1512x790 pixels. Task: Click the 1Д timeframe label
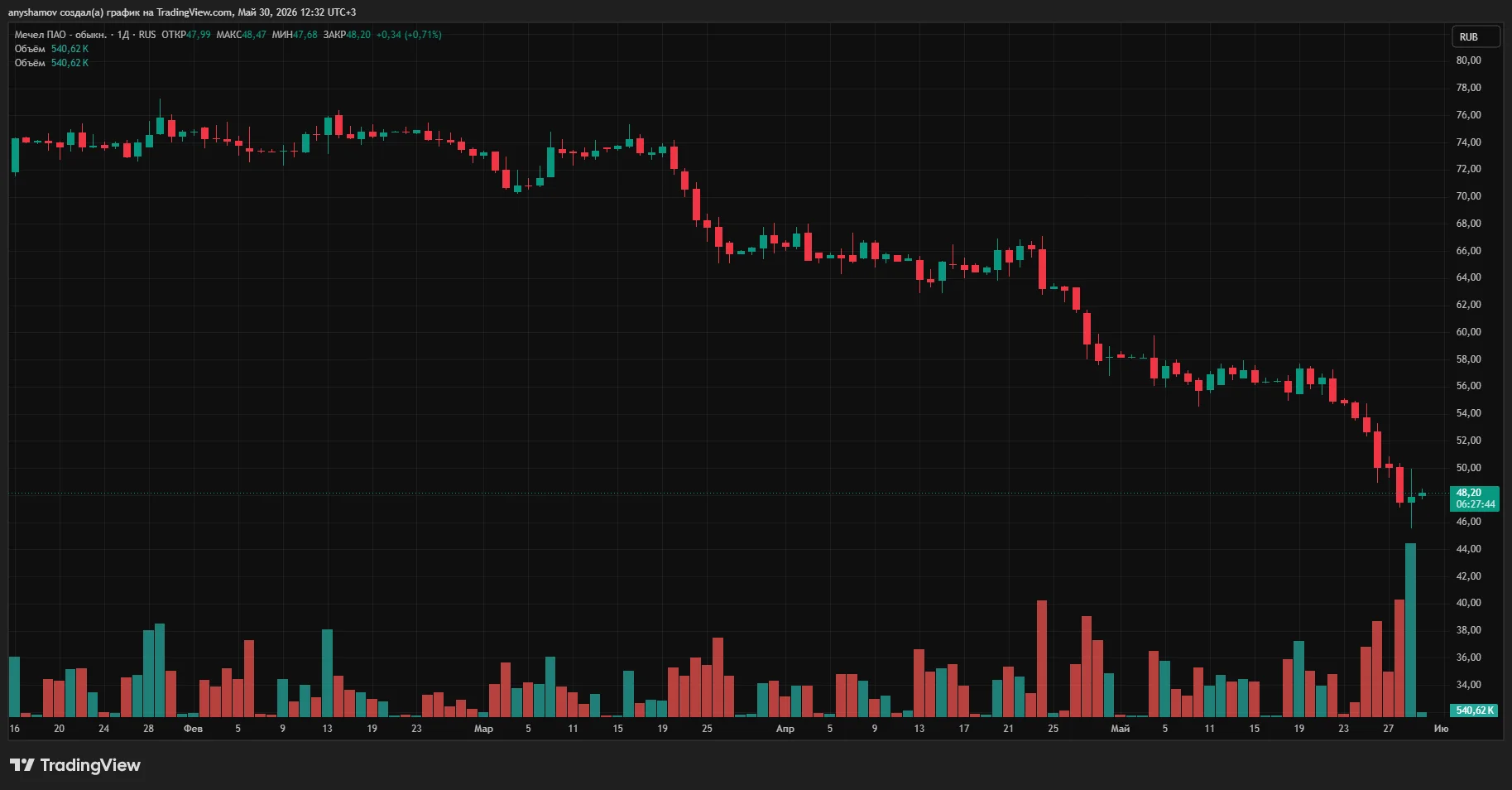point(123,35)
